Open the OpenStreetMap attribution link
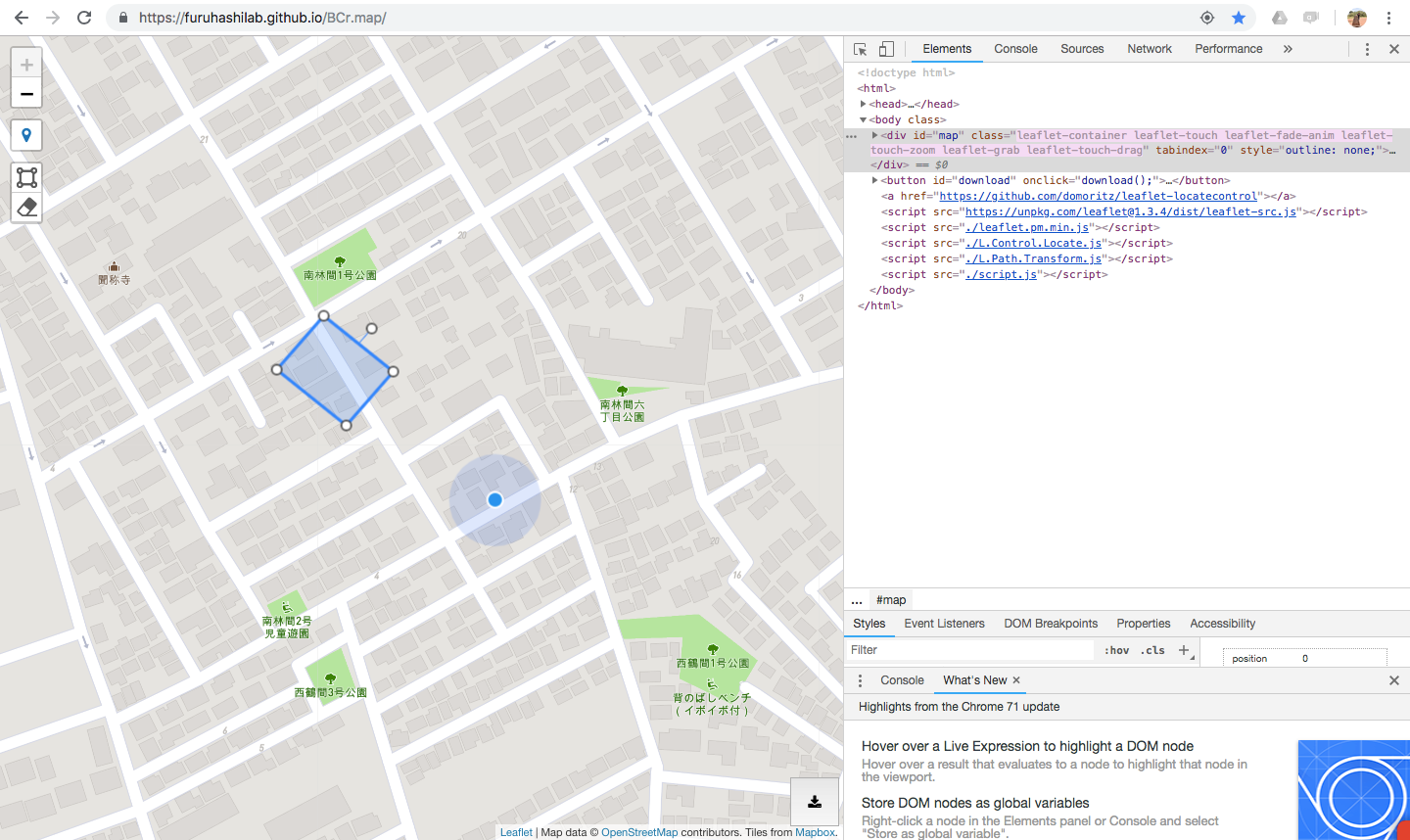This screenshot has height=840, width=1410. pos(639,832)
